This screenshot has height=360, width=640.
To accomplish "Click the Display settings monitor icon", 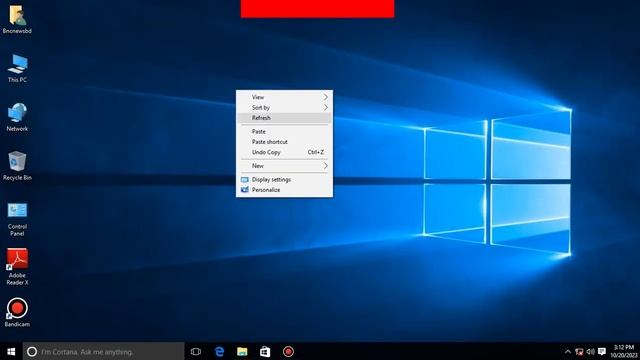I will click(244, 180).
